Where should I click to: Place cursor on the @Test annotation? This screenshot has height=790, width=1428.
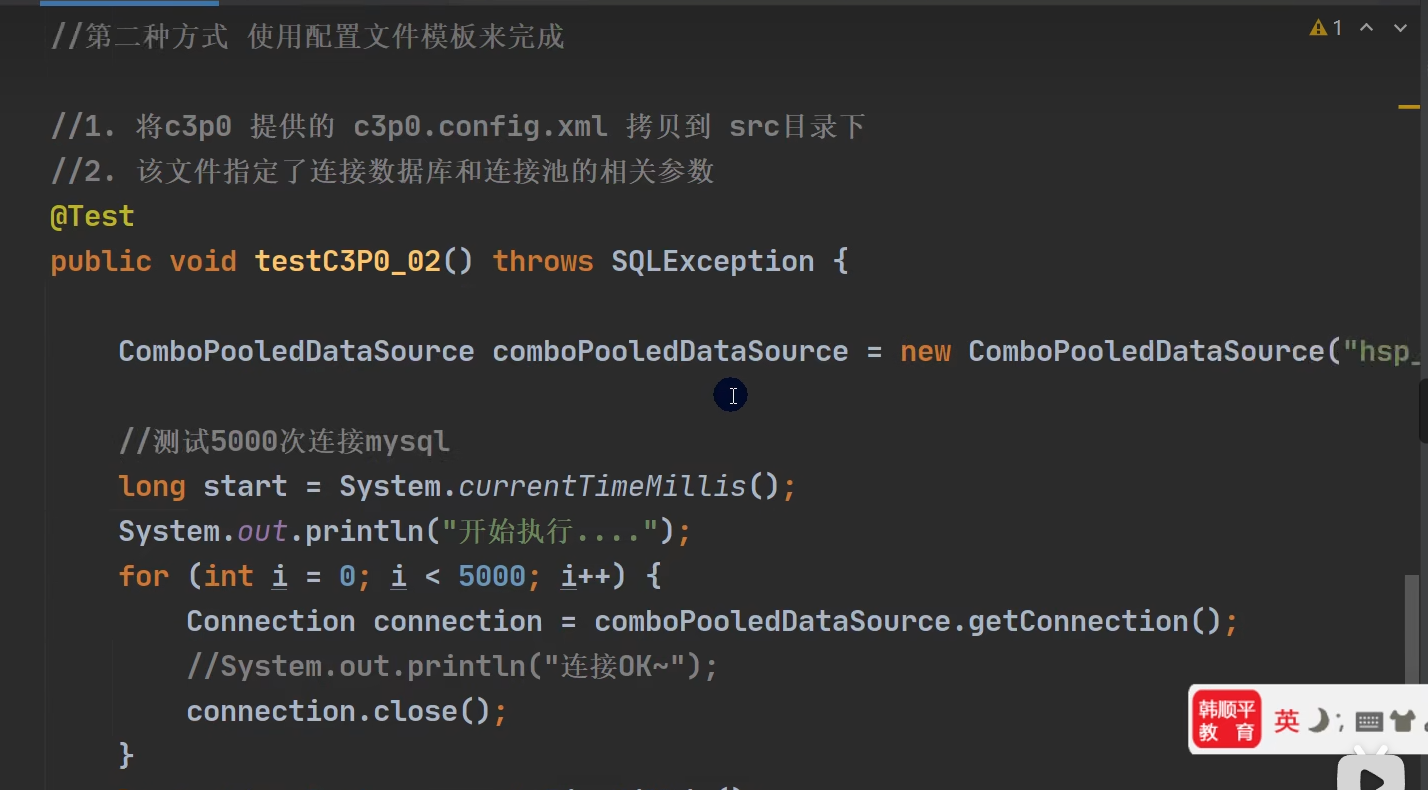[x=92, y=216]
